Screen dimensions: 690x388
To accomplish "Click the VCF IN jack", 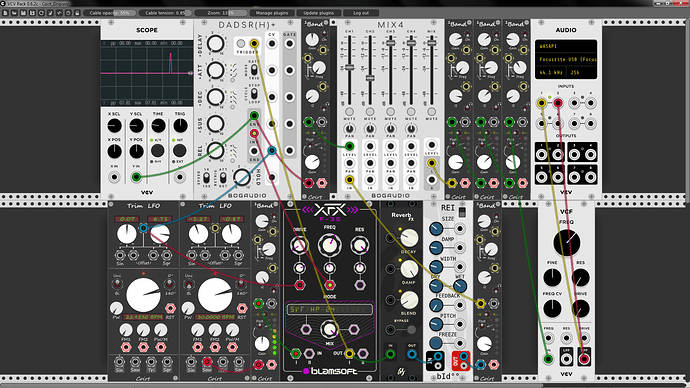I will (x=548, y=359).
